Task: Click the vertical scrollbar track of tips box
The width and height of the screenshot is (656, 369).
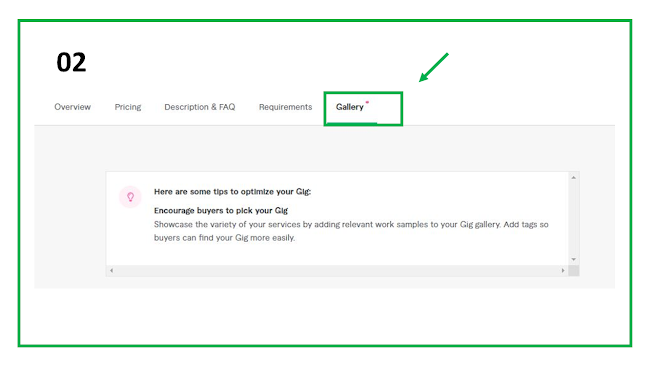Action: tap(574, 218)
